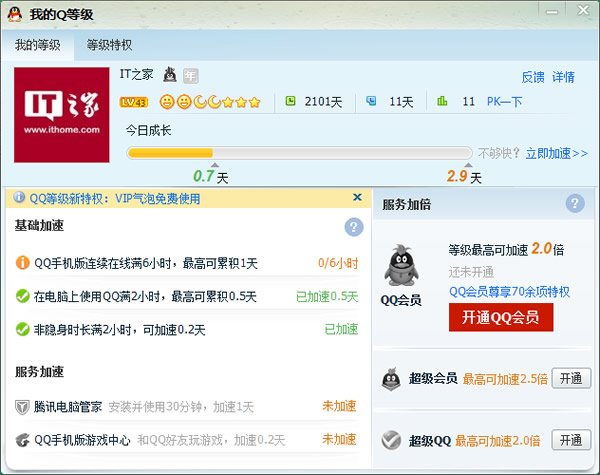Click the IT之家 avatar image
Screen dimensions: 600x475
click(62, 115)
